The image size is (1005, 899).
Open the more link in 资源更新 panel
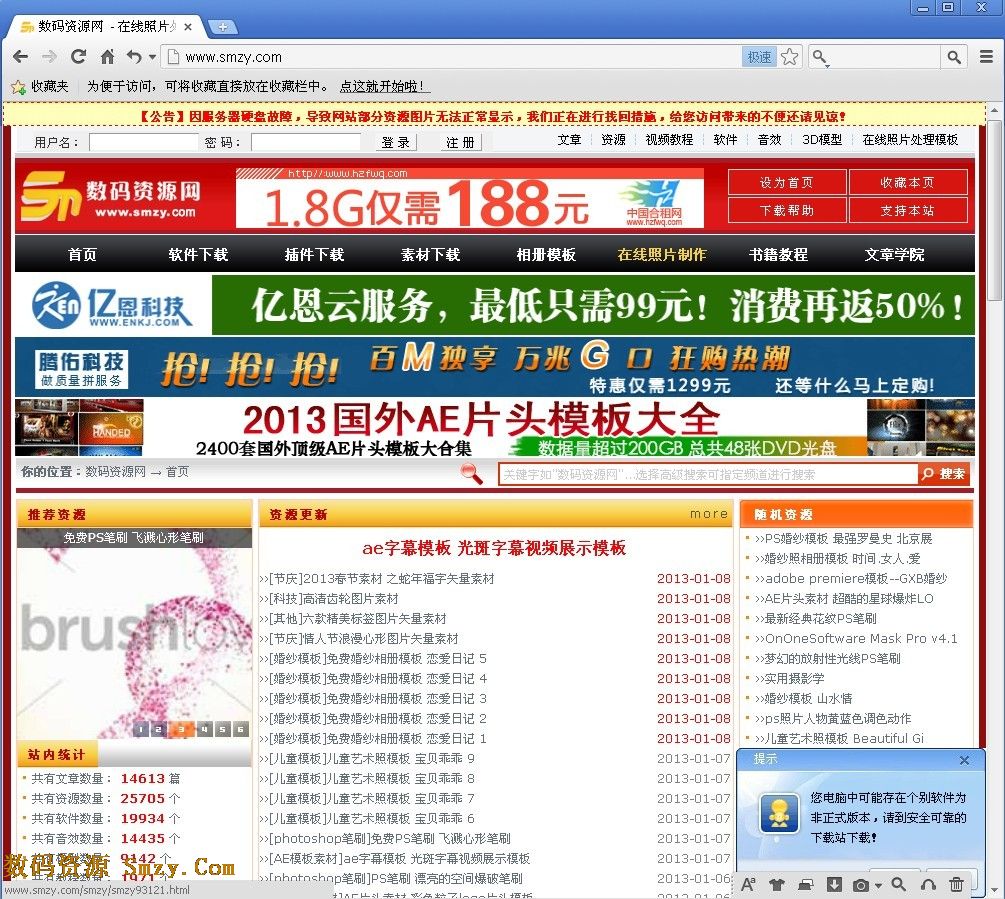(709, 513)
